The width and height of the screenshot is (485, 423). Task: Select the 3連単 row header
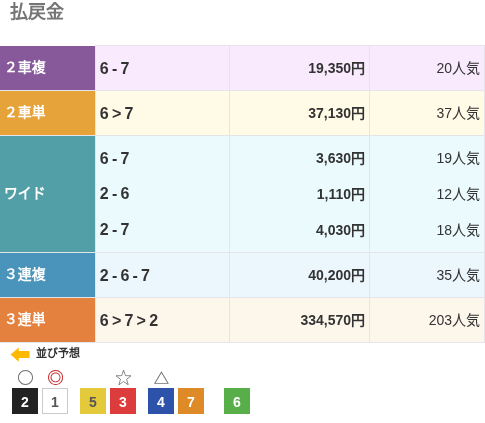point(47,320)
